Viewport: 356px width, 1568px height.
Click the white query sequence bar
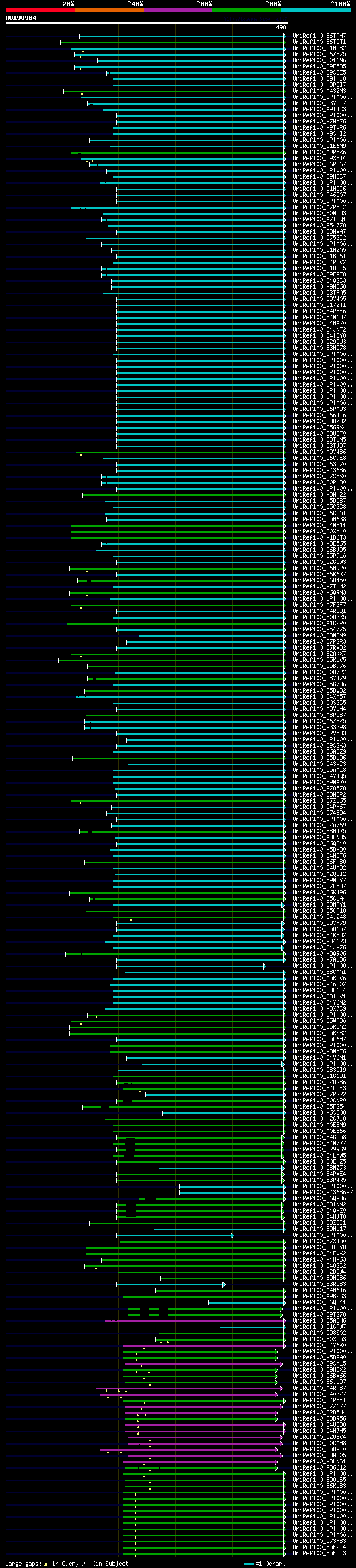[x=146, y=22]
